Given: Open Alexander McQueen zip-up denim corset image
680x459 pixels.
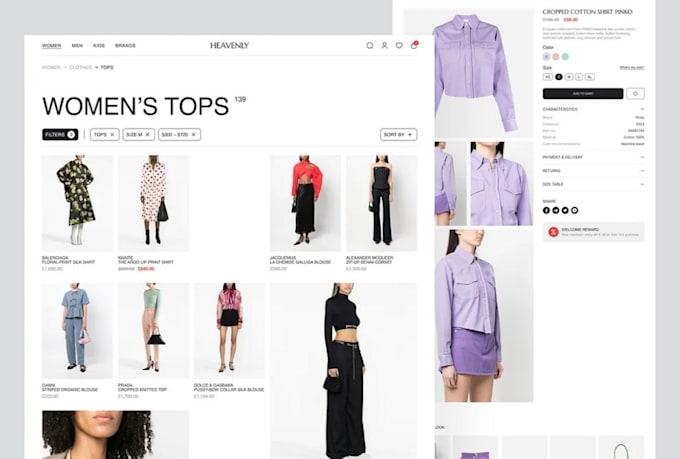Looking at the screenshot, I should coord(382,203).
